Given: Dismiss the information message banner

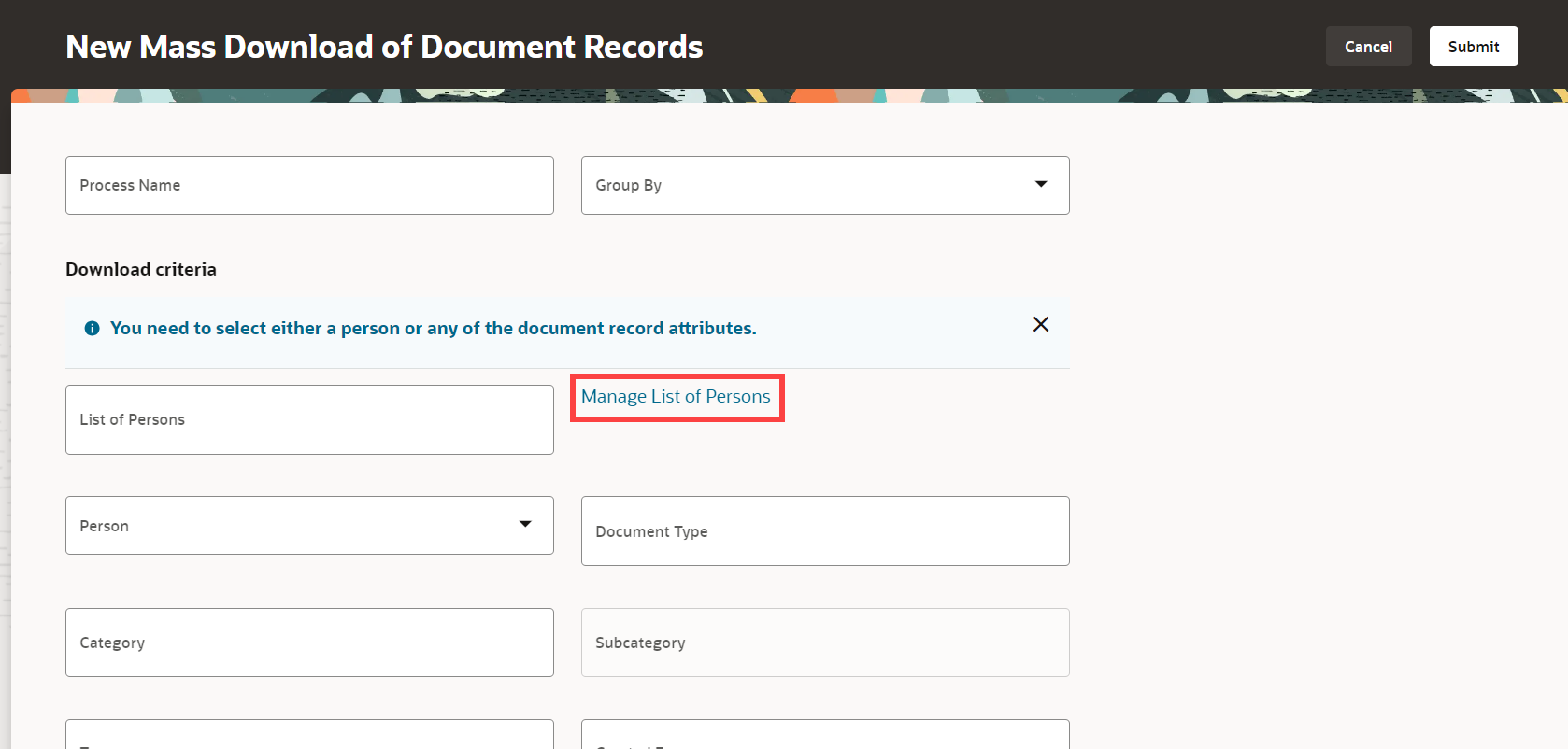Looking at the screenshot, I should [1041, 324].
